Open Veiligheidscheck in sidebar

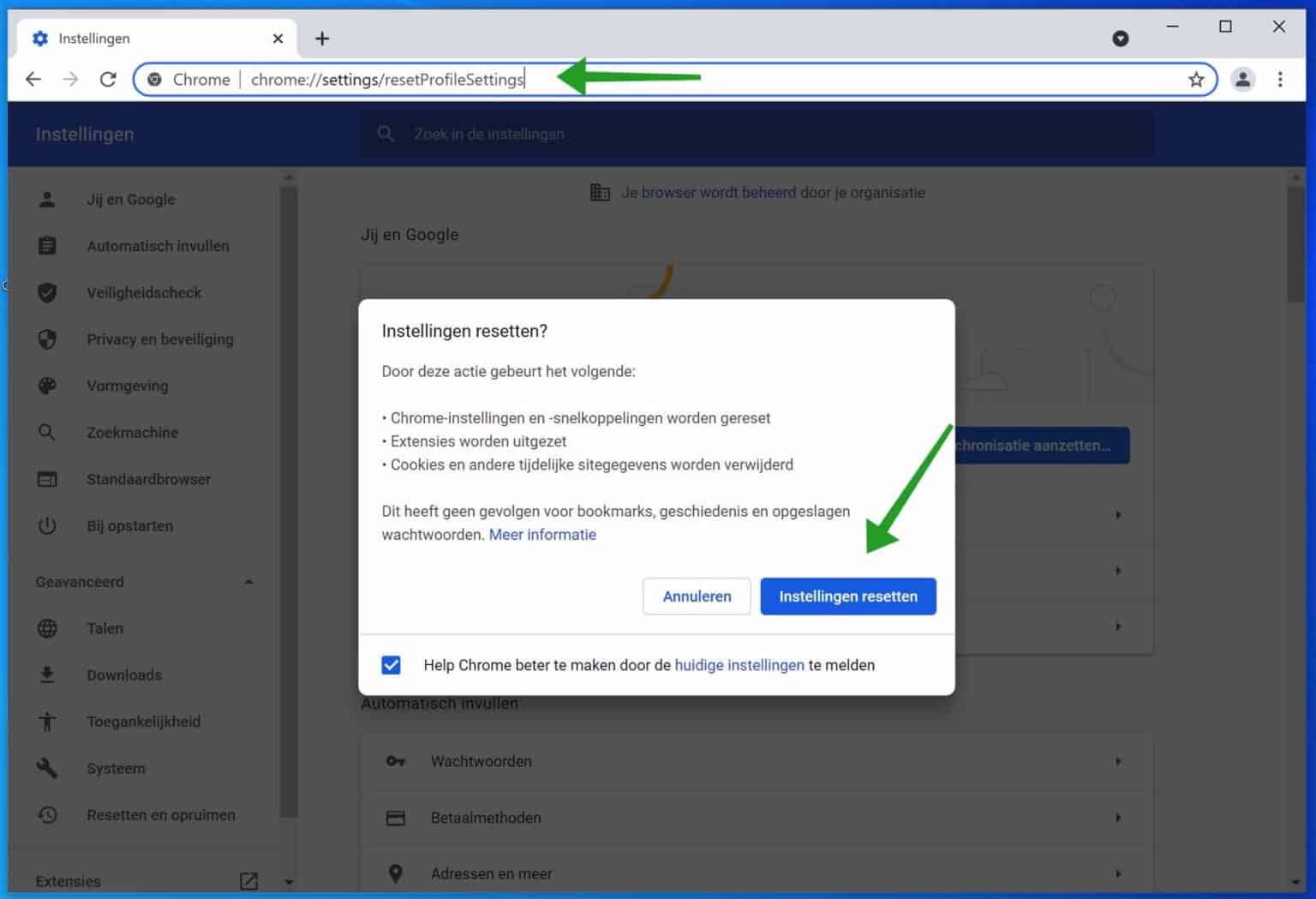tap(144, 292)
